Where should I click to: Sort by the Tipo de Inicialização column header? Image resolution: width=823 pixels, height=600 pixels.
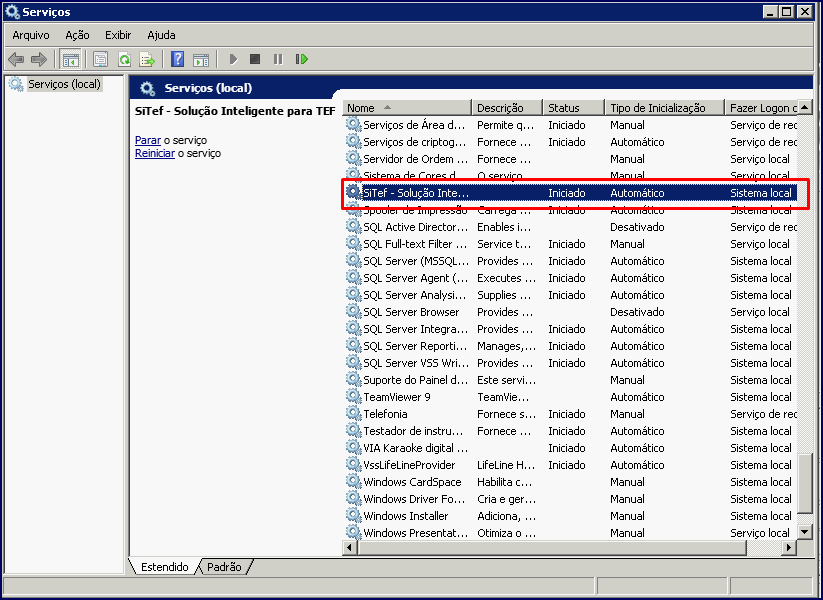tap(664, 108)
